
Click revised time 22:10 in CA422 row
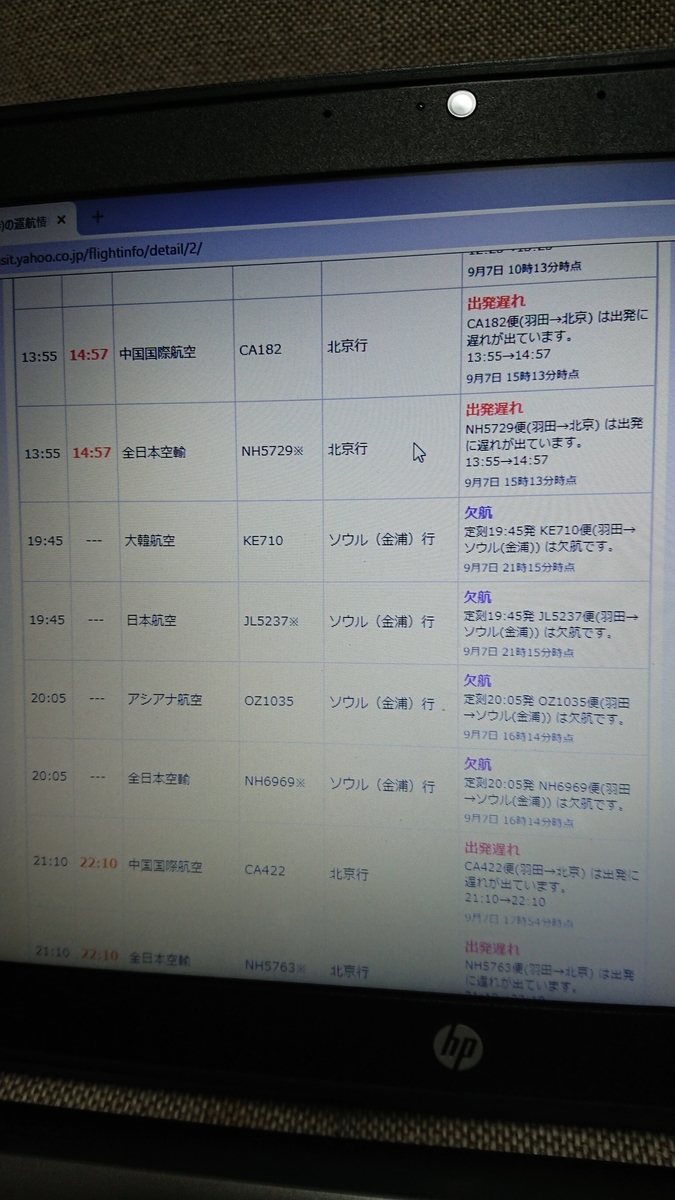(x=99, y=864)
